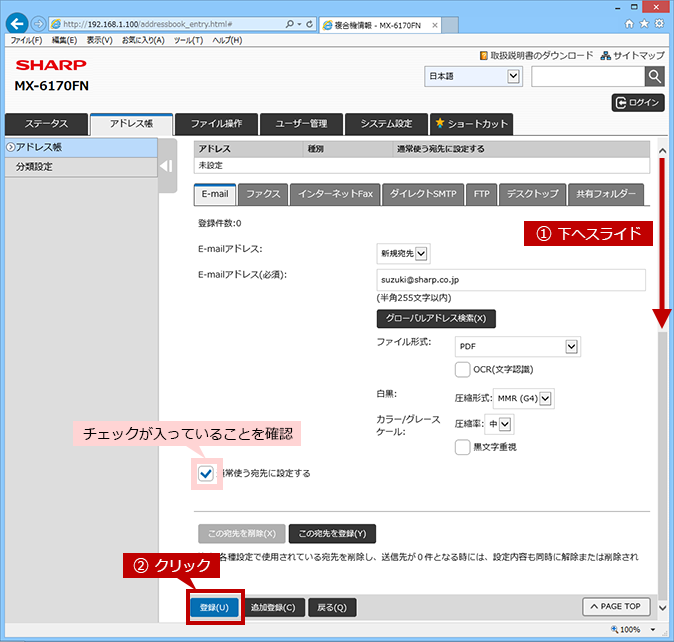674x642 pixels.
Task: Open the 表示(V) menu
Action: tap(99, 40)
